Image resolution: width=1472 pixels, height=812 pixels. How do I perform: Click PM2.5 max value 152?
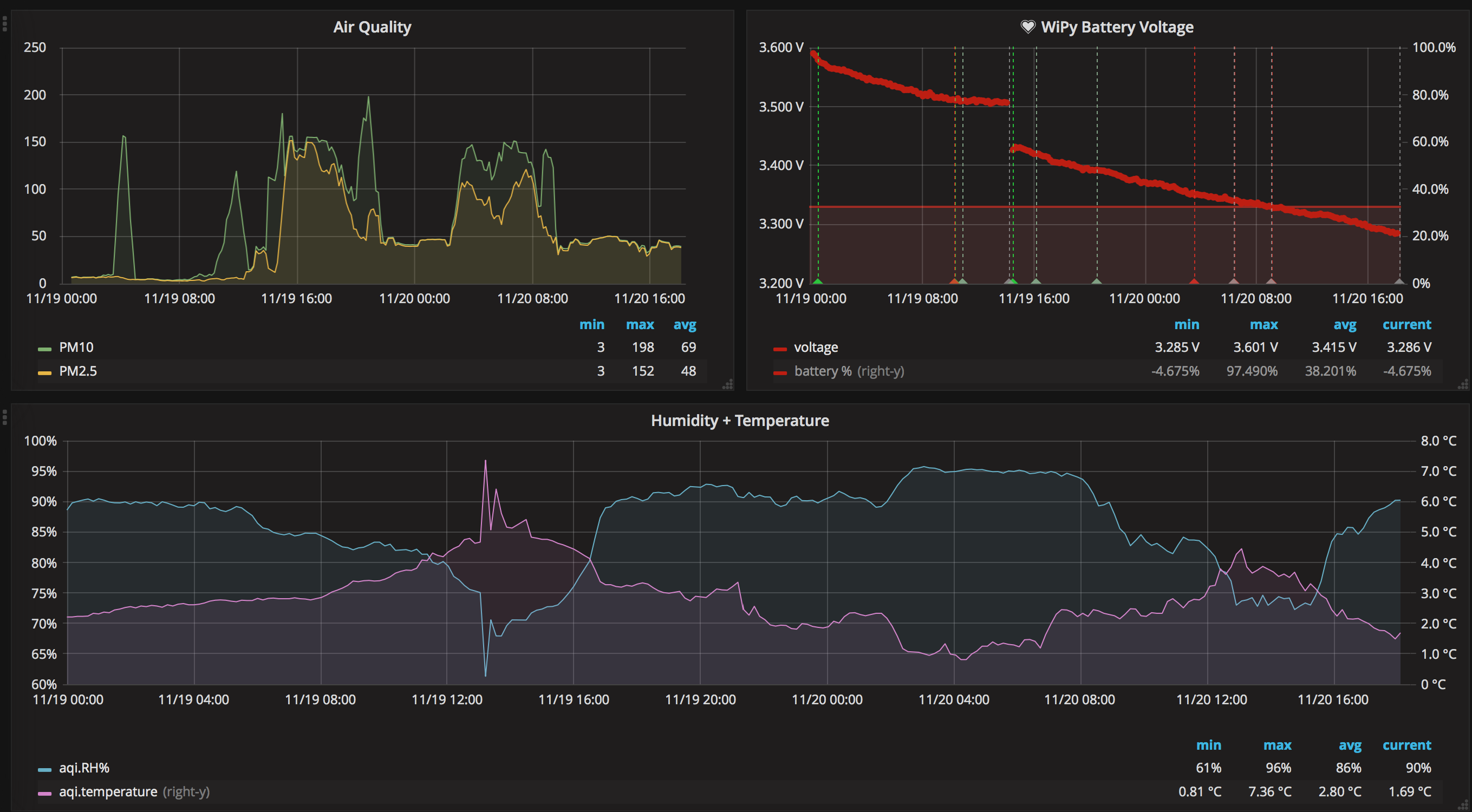(643, 371)
